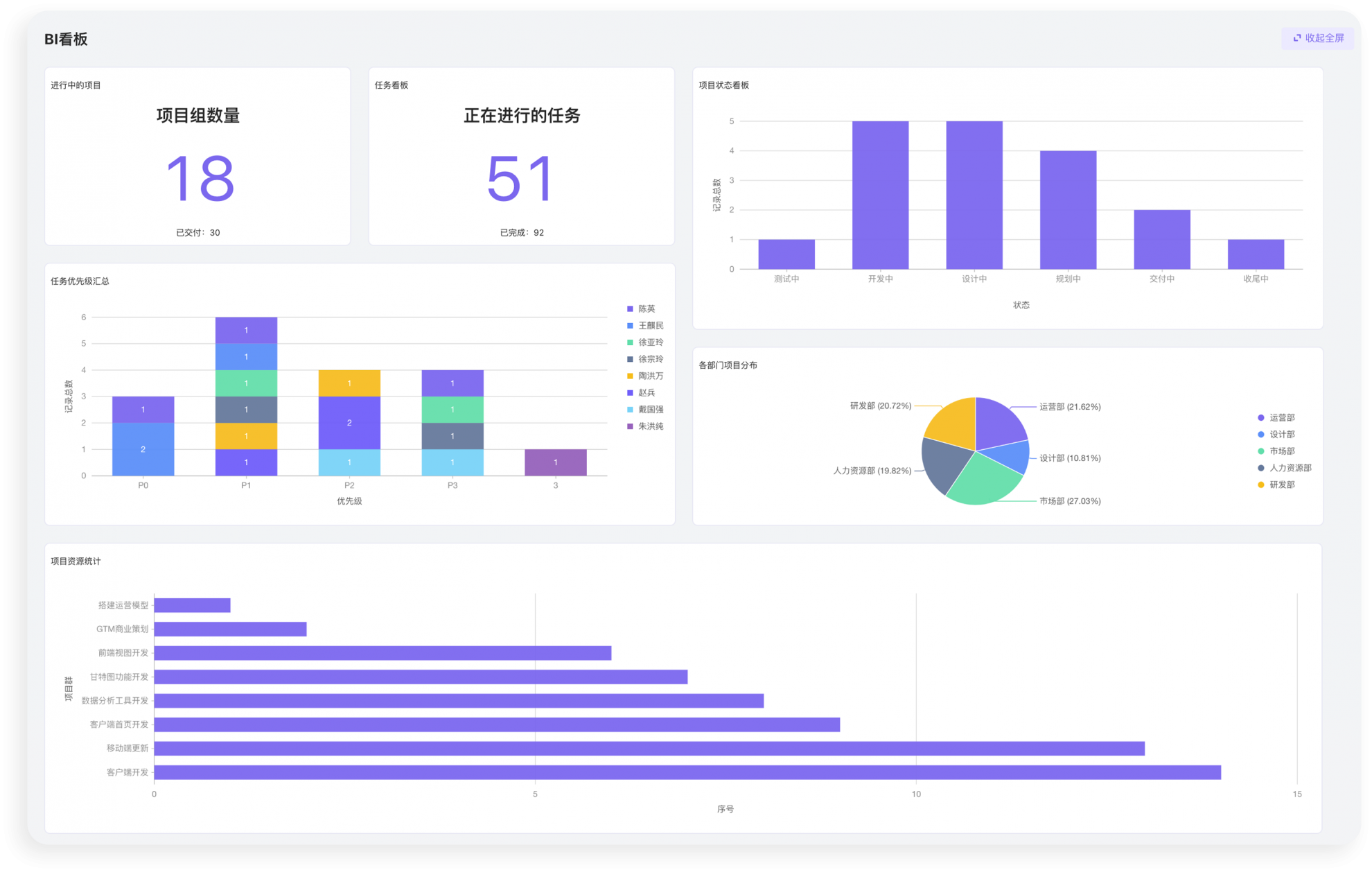Click the 搭建运营模型 horizontal bar

click(x=192, y=605)
